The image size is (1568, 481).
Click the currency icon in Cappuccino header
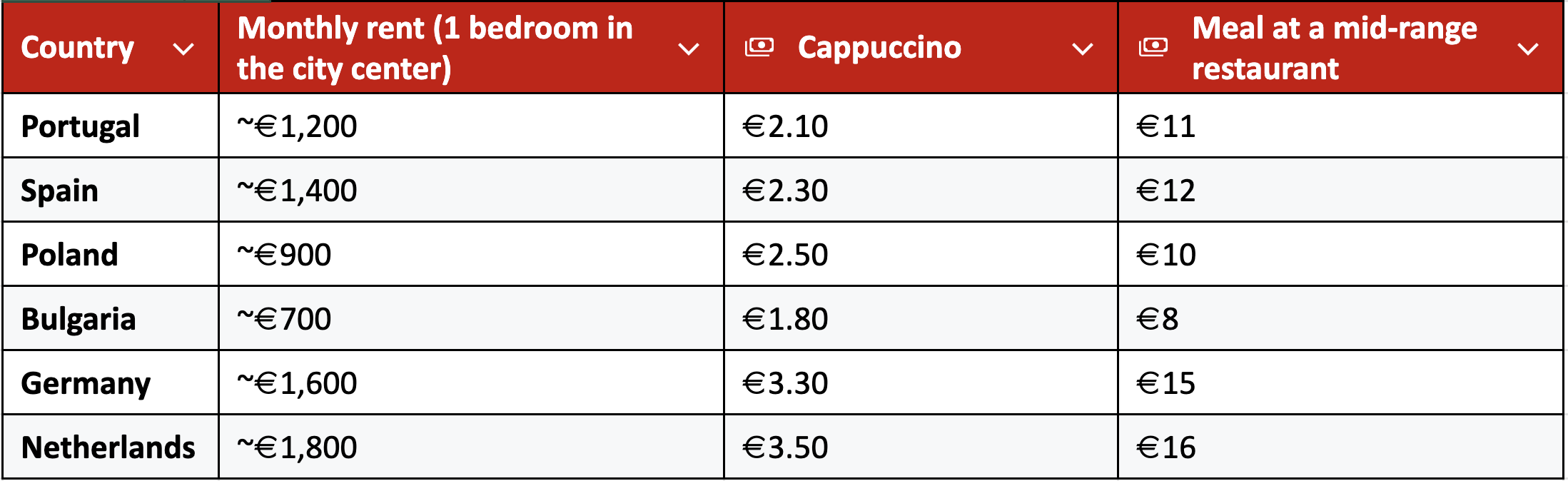click(759, 48)
